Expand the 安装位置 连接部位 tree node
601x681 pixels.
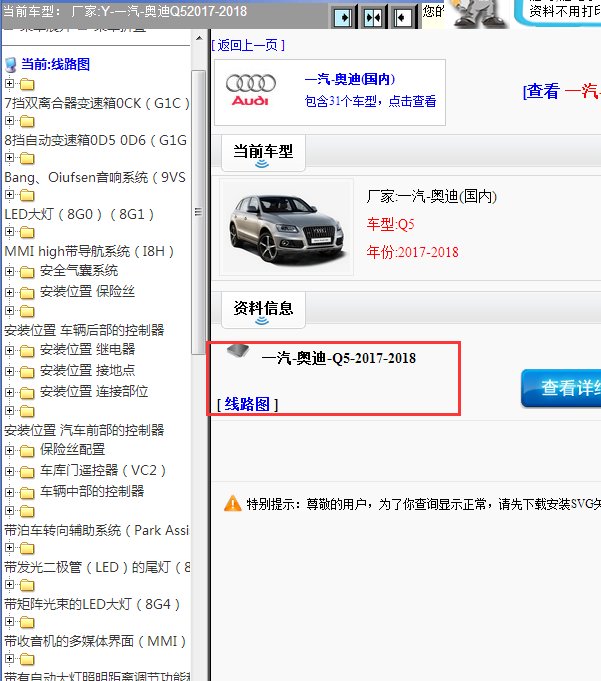point(9,392)
